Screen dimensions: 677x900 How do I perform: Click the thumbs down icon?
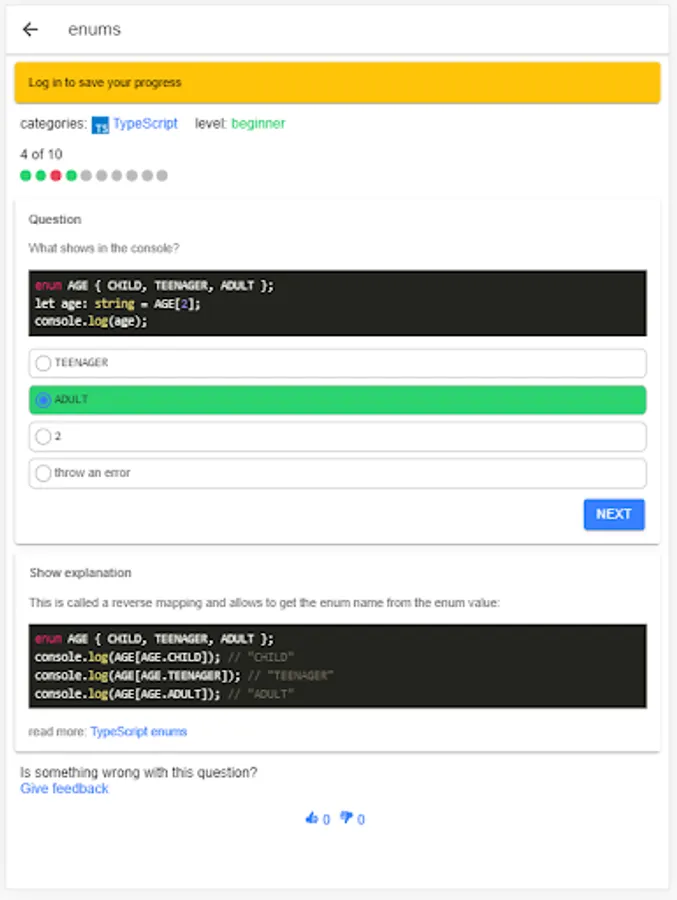click(x=346, y=819)
